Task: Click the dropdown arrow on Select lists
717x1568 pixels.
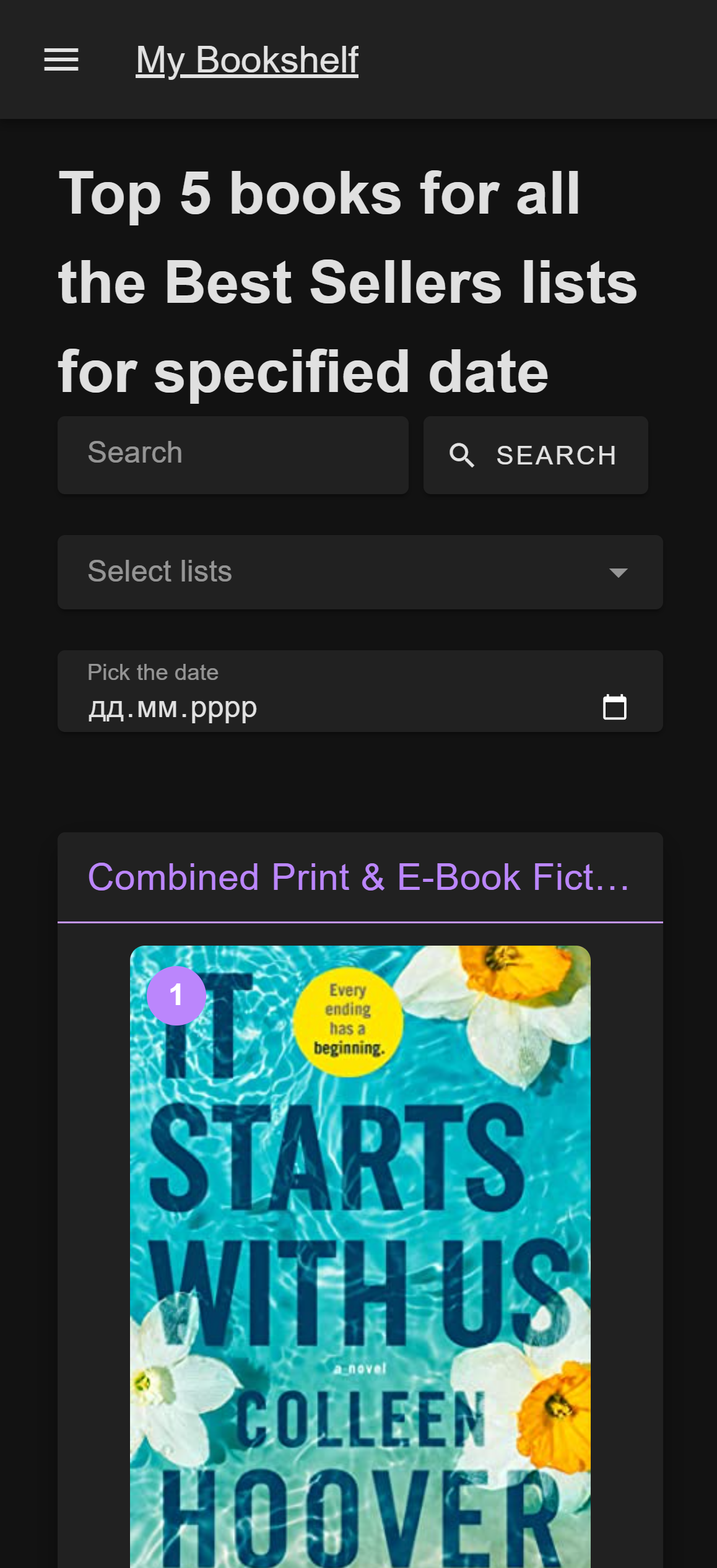Action: click(619, 573)
